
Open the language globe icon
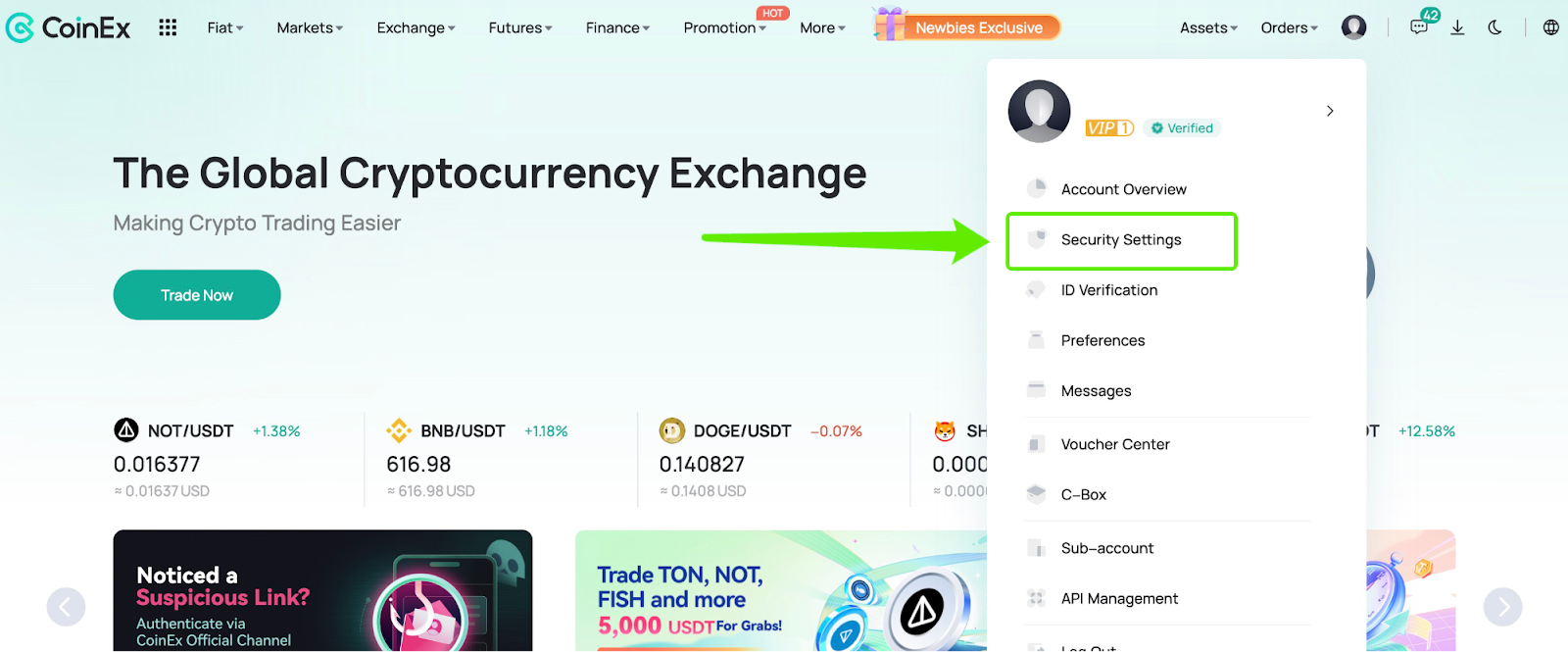pos(1550,27)
